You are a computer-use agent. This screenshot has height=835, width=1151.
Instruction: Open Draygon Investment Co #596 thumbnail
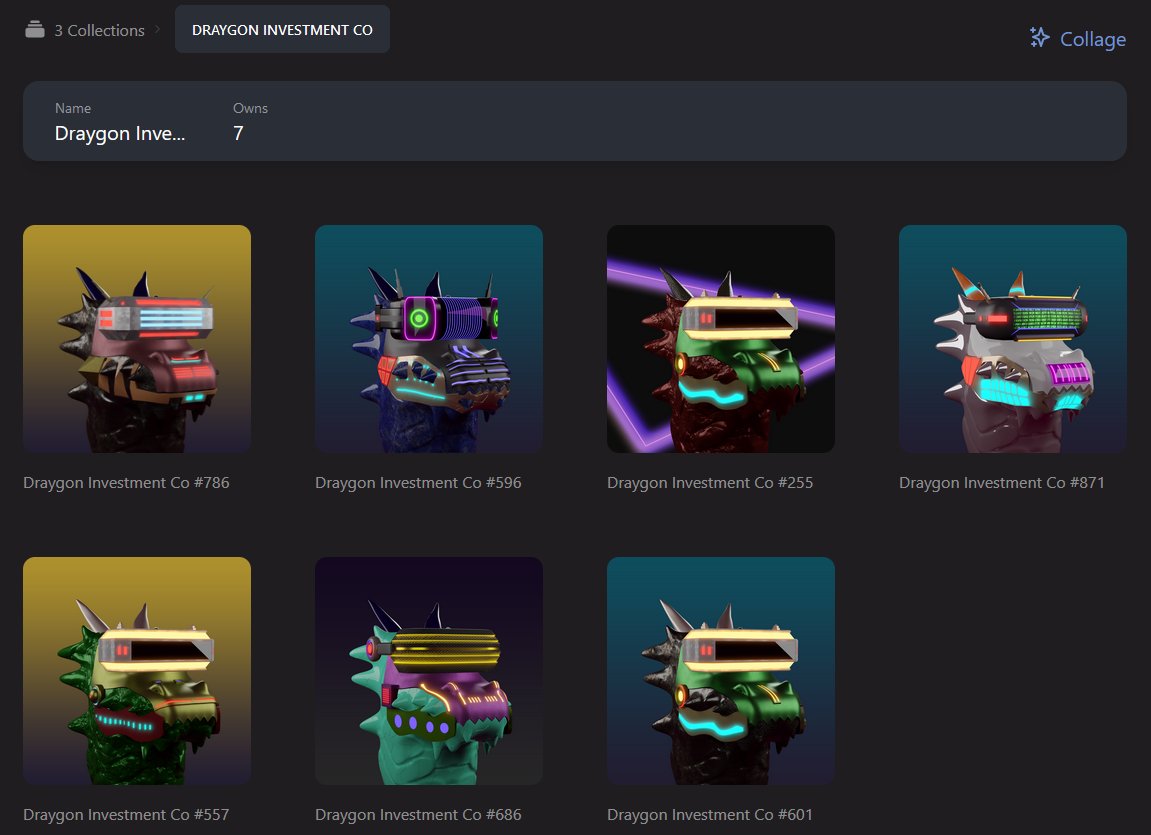pos(429,339)
